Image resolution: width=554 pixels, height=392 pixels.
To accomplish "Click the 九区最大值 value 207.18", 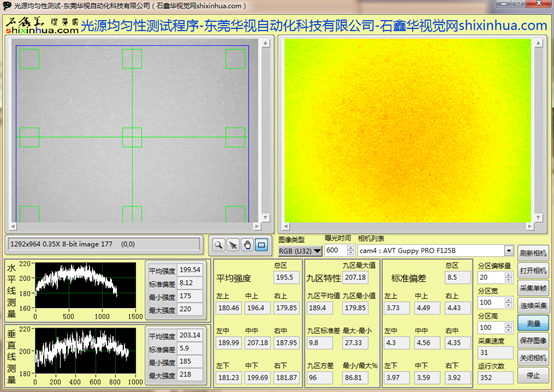I will point(355,277).
